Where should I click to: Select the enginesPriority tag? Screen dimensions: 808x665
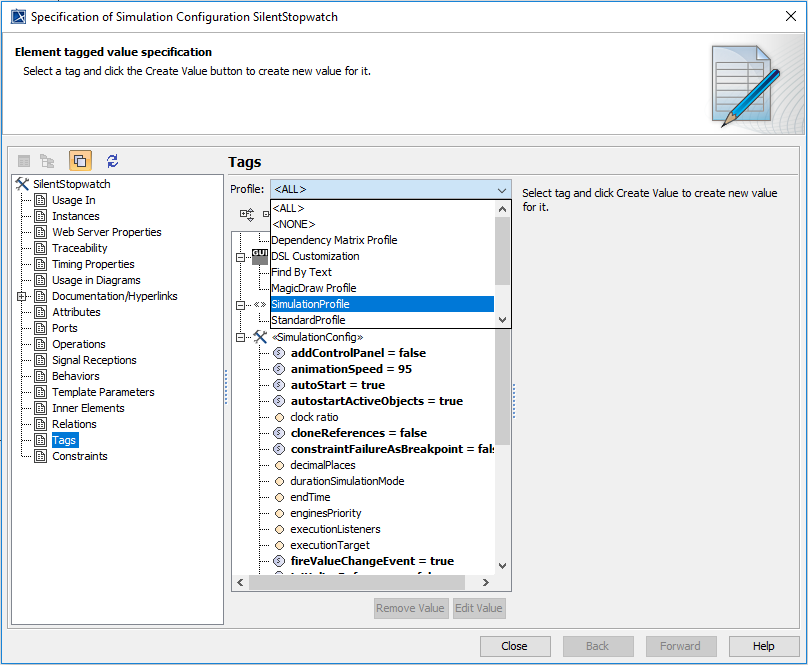tap(326, 513)
